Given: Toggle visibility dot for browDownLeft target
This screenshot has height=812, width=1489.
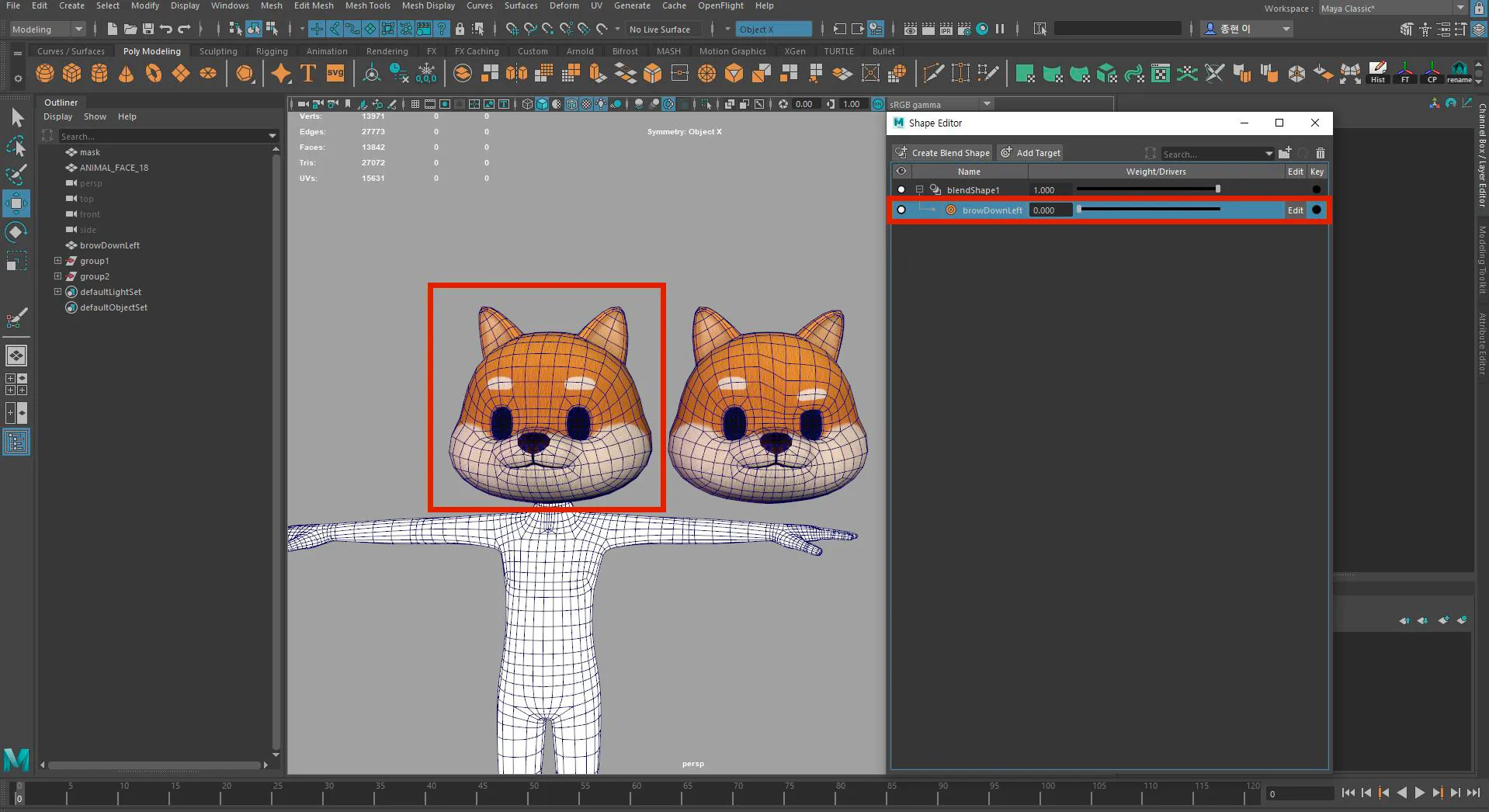Looking at the screenshot, I should [x=901, y=210].
